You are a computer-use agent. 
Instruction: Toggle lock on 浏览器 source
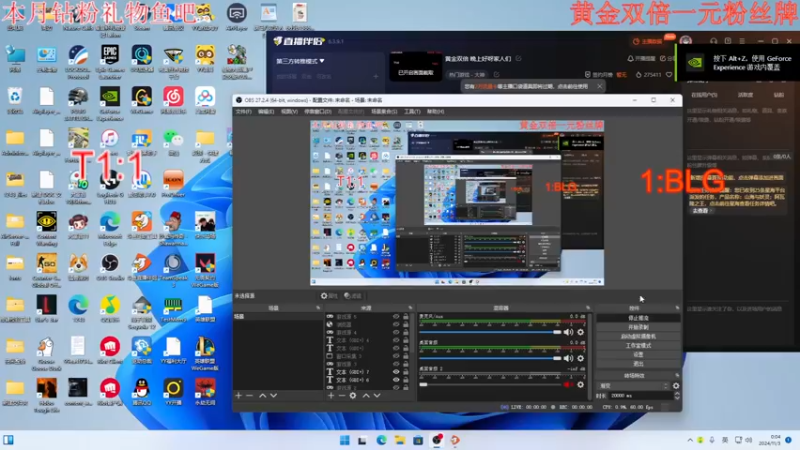(x=406, y=324)
